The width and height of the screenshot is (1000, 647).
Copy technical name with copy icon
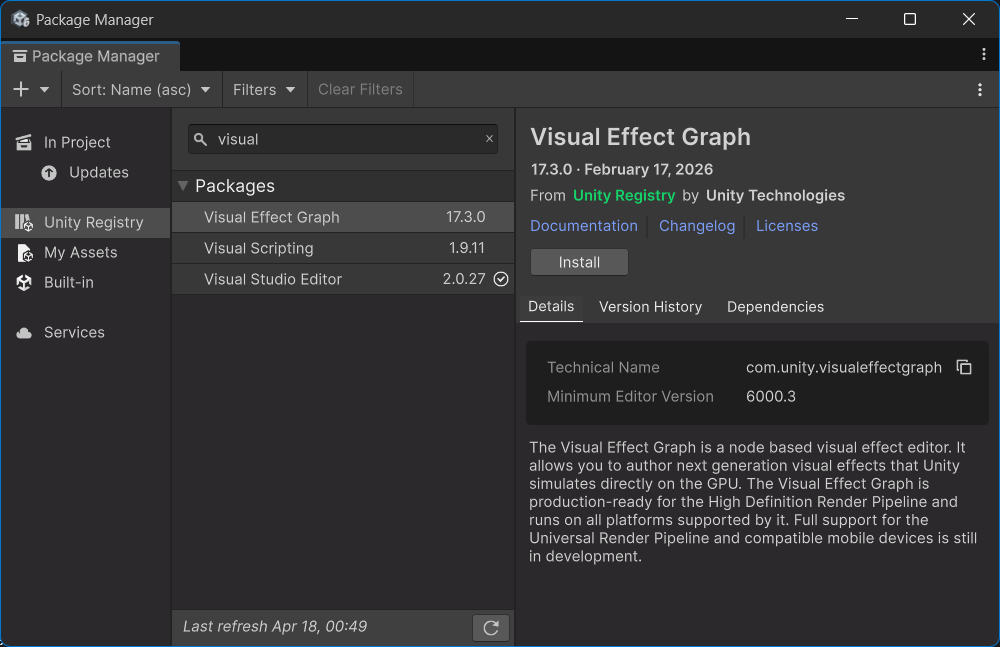pos(964,367)
